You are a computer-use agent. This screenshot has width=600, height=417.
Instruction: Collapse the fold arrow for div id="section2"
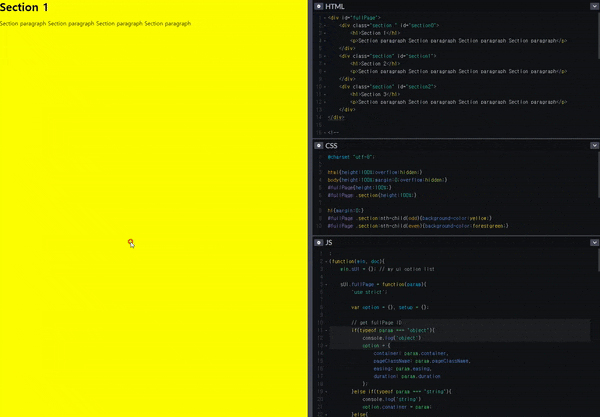coord(325,86)
